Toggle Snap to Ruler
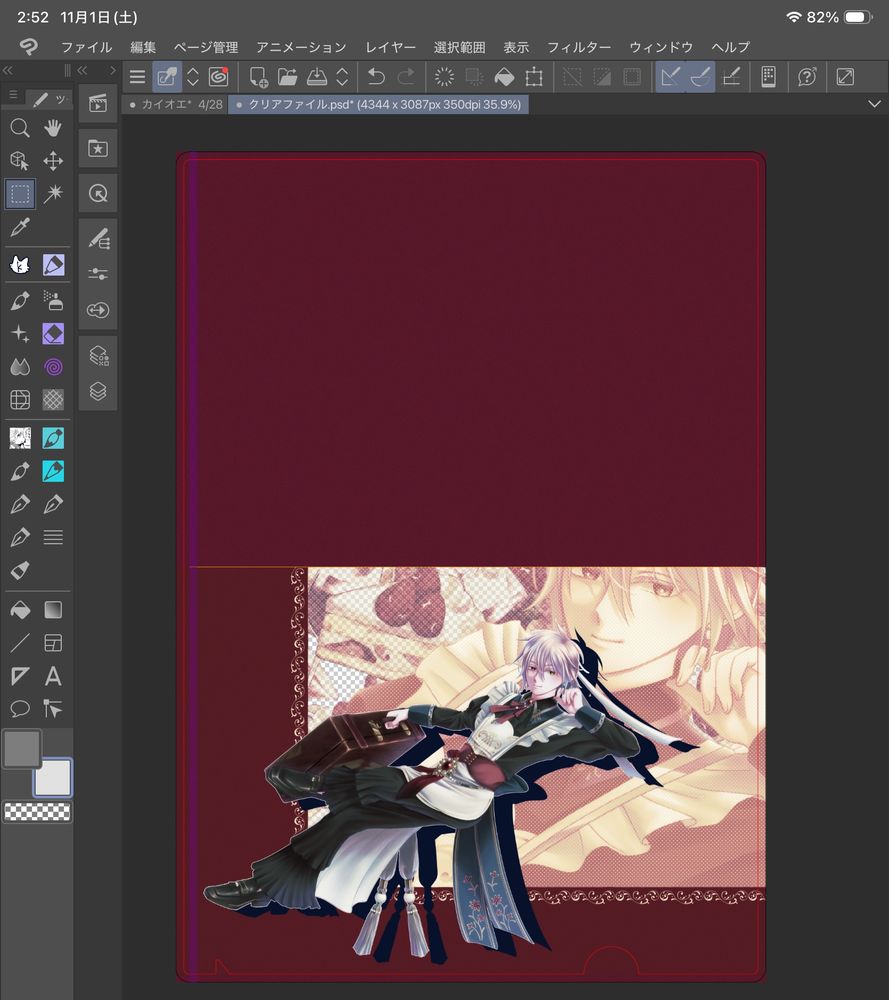This screenshot has height=1000, width=889. pos(670,77)
